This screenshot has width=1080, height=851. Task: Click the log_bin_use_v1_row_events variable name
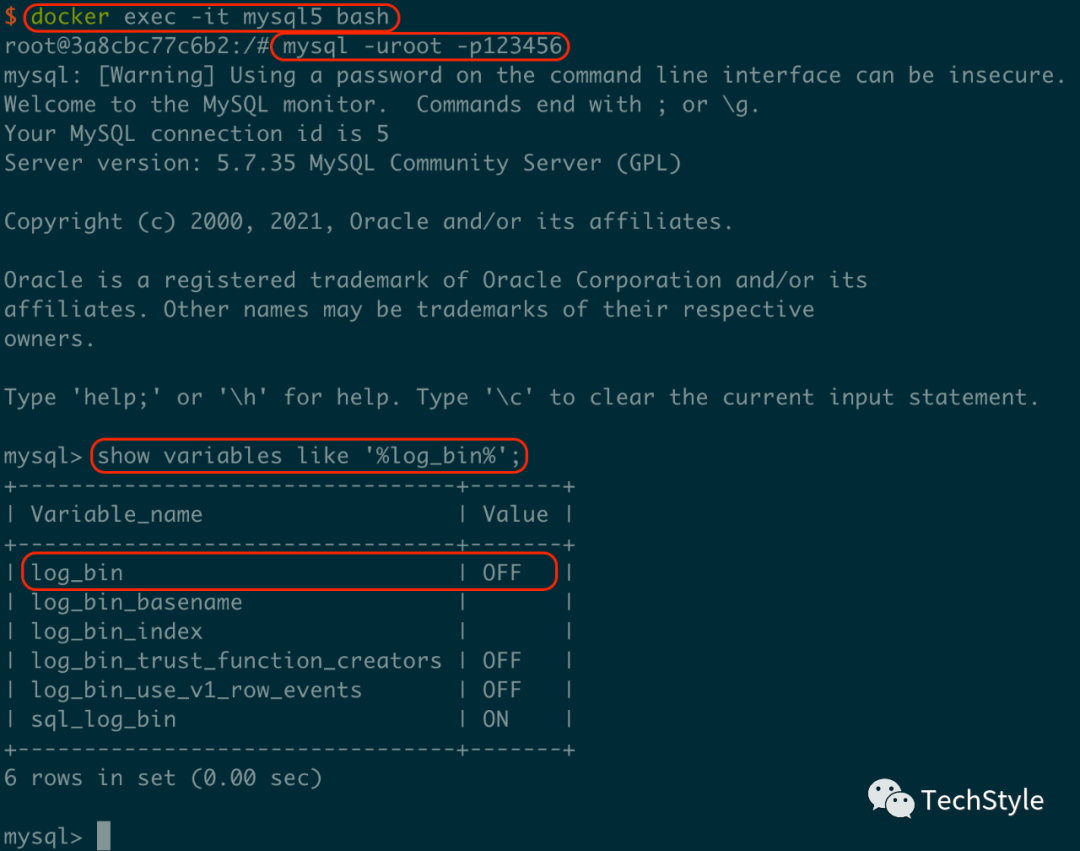[x=196, y=690]
